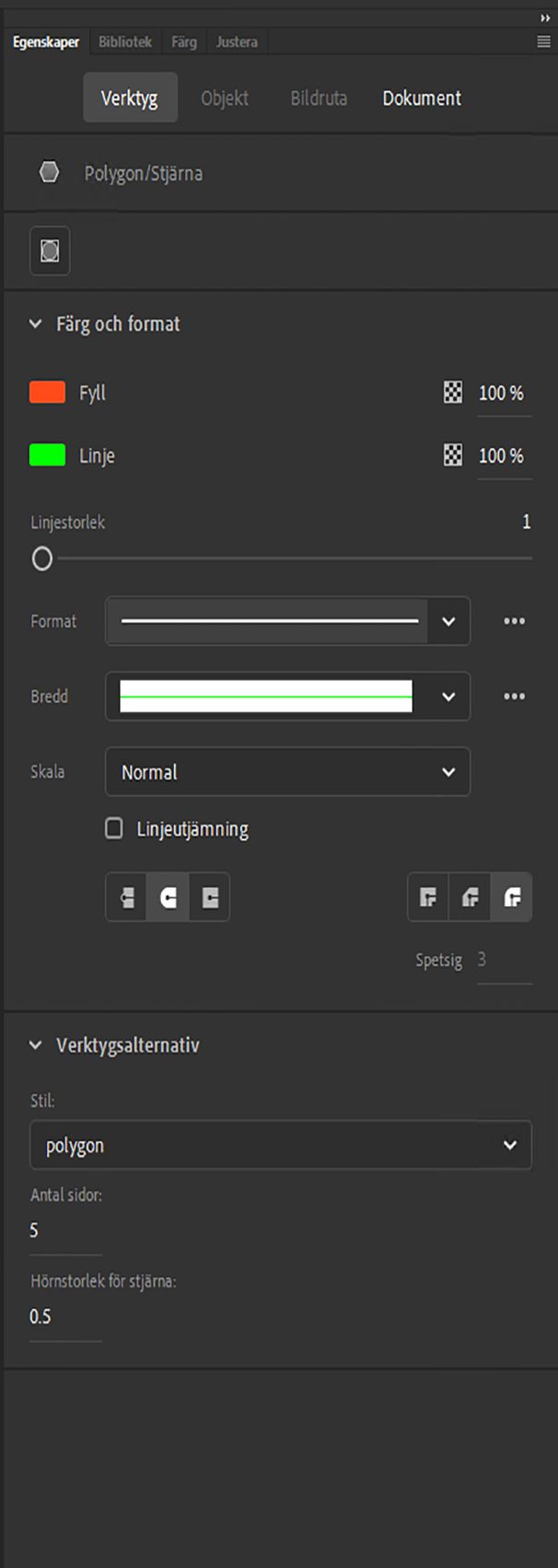Click the ellipsis button next to Format

point(514,621)
